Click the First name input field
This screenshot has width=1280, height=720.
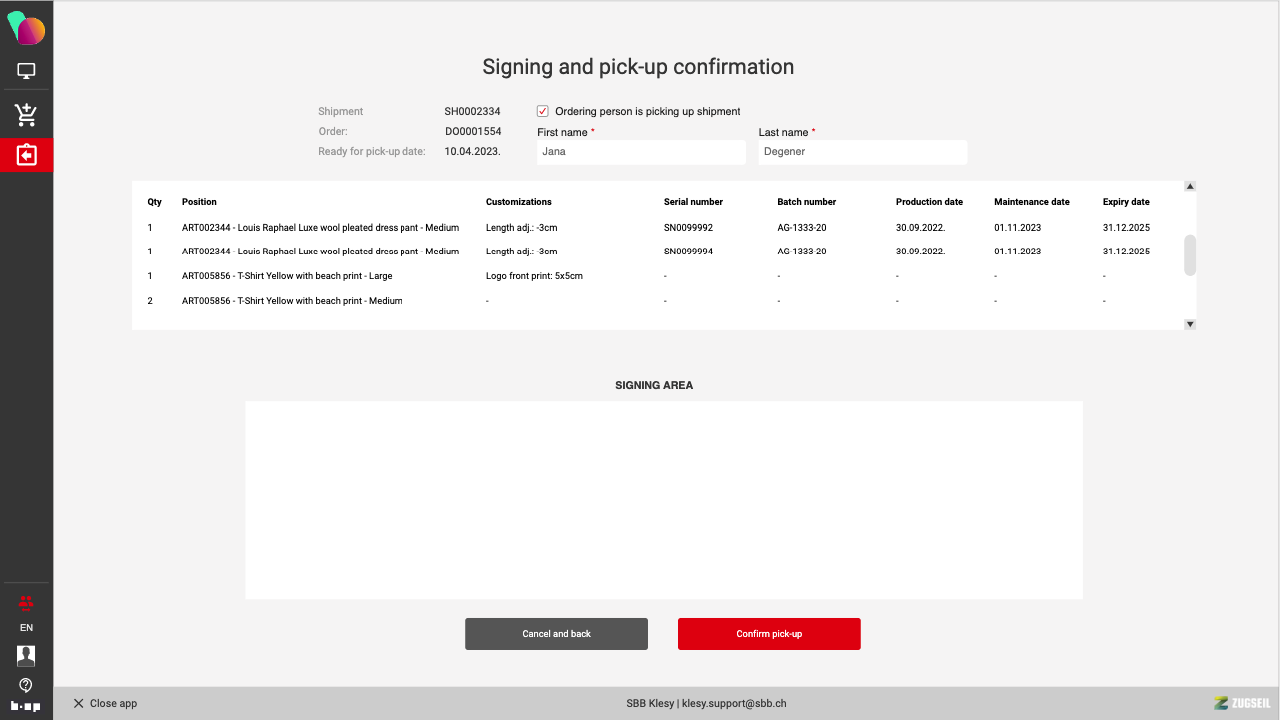[x=640, y=152]
